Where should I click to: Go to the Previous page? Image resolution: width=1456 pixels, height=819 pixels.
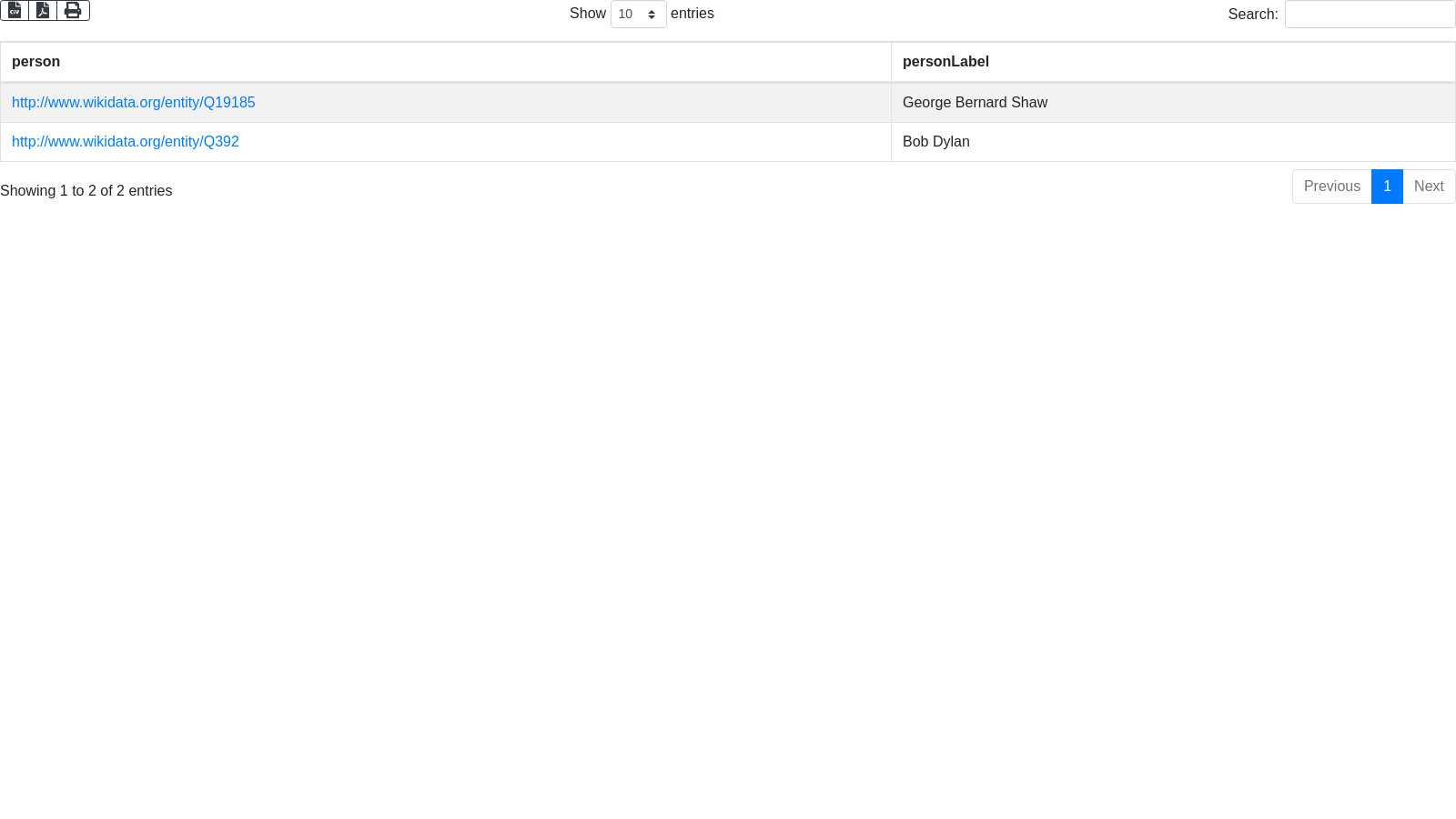tap(1331, 187)
